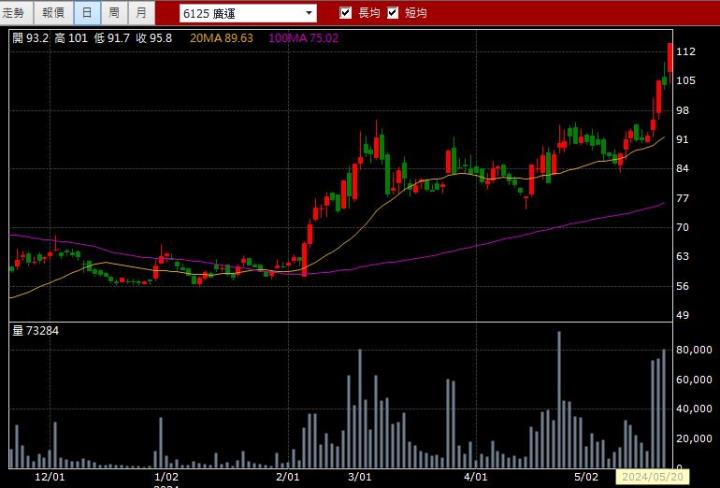The width and height of the screenshot is (720, 488).
Task: Expand the stock symbol dropdown arrow
Action: pyautogui.click(x=308, y=13)
